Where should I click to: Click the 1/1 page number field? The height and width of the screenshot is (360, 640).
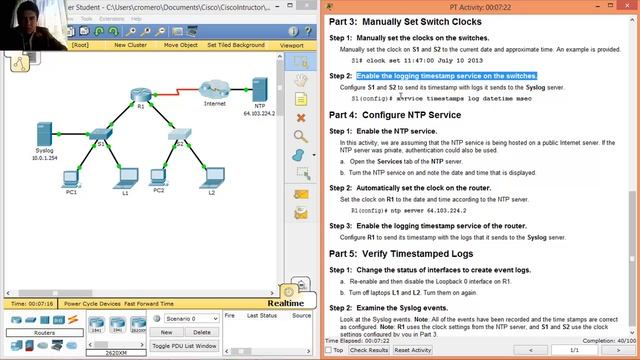574,350
